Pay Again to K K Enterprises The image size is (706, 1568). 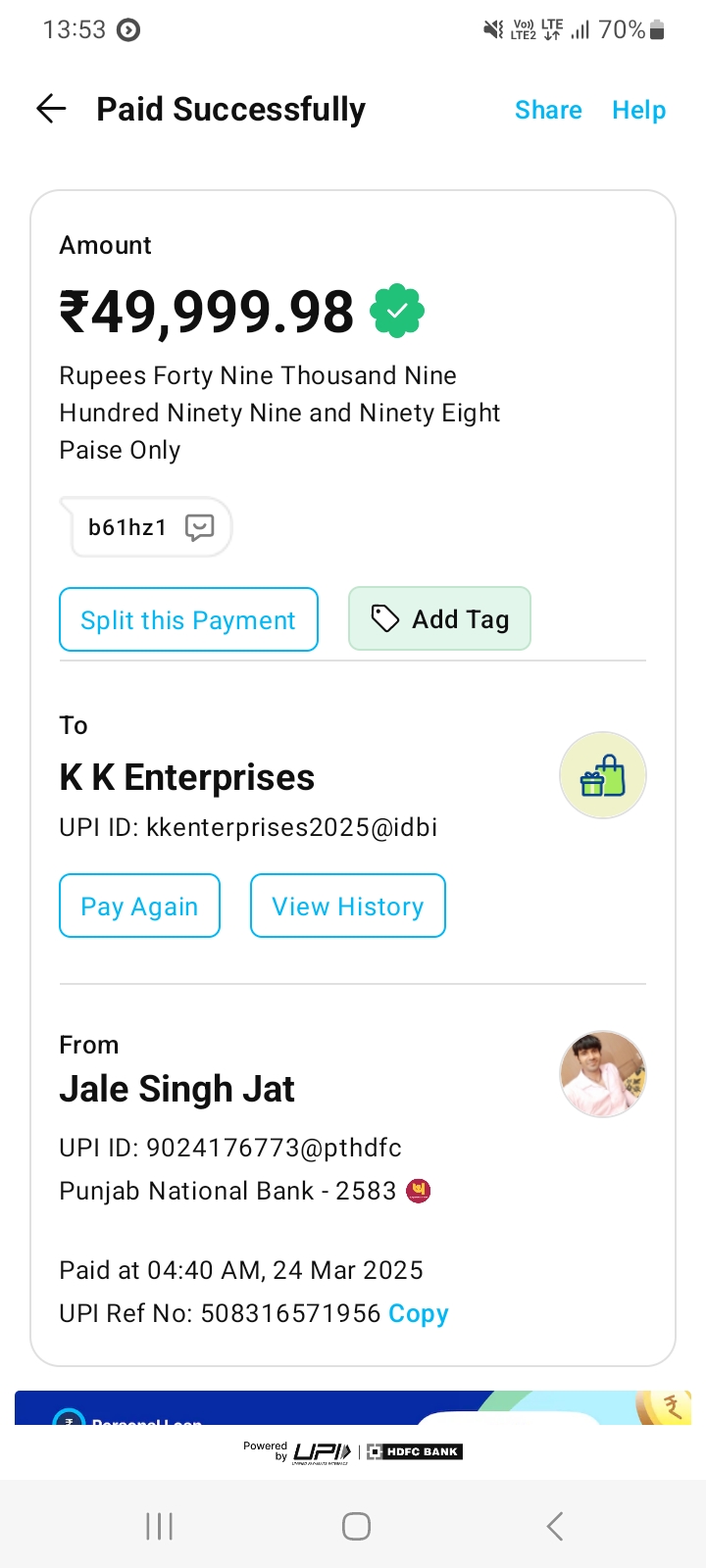coord(139,906)
